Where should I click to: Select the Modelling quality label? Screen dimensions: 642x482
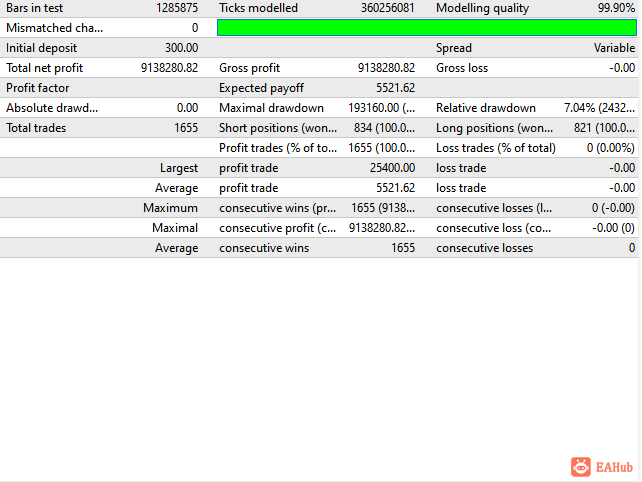tap(482, 8)
